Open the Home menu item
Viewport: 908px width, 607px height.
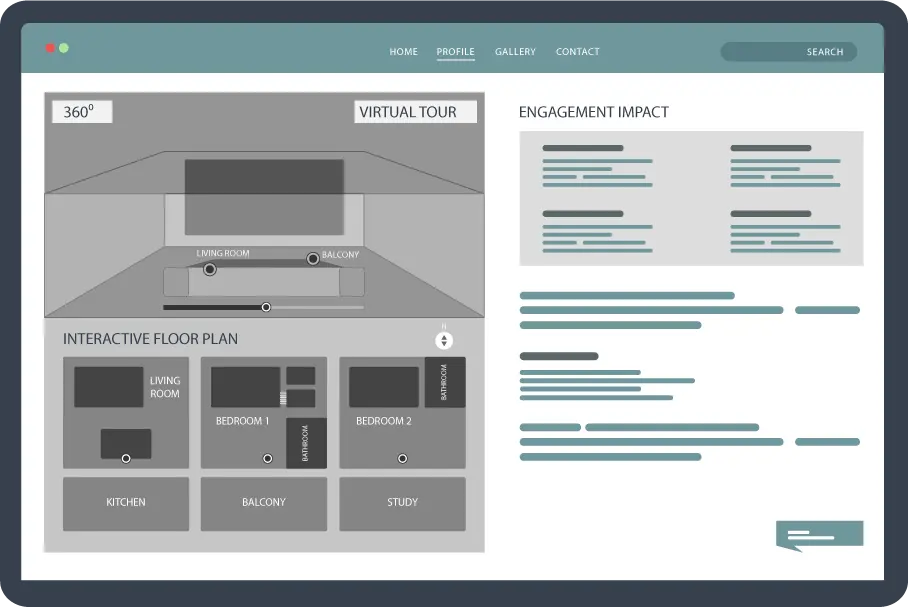click(x=404, y=52)
